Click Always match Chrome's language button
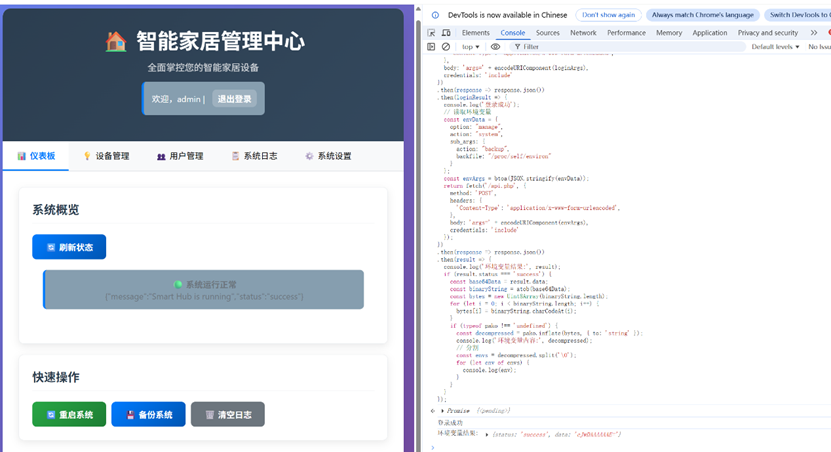Screen dimensions: 831x452 click(702, 15)
